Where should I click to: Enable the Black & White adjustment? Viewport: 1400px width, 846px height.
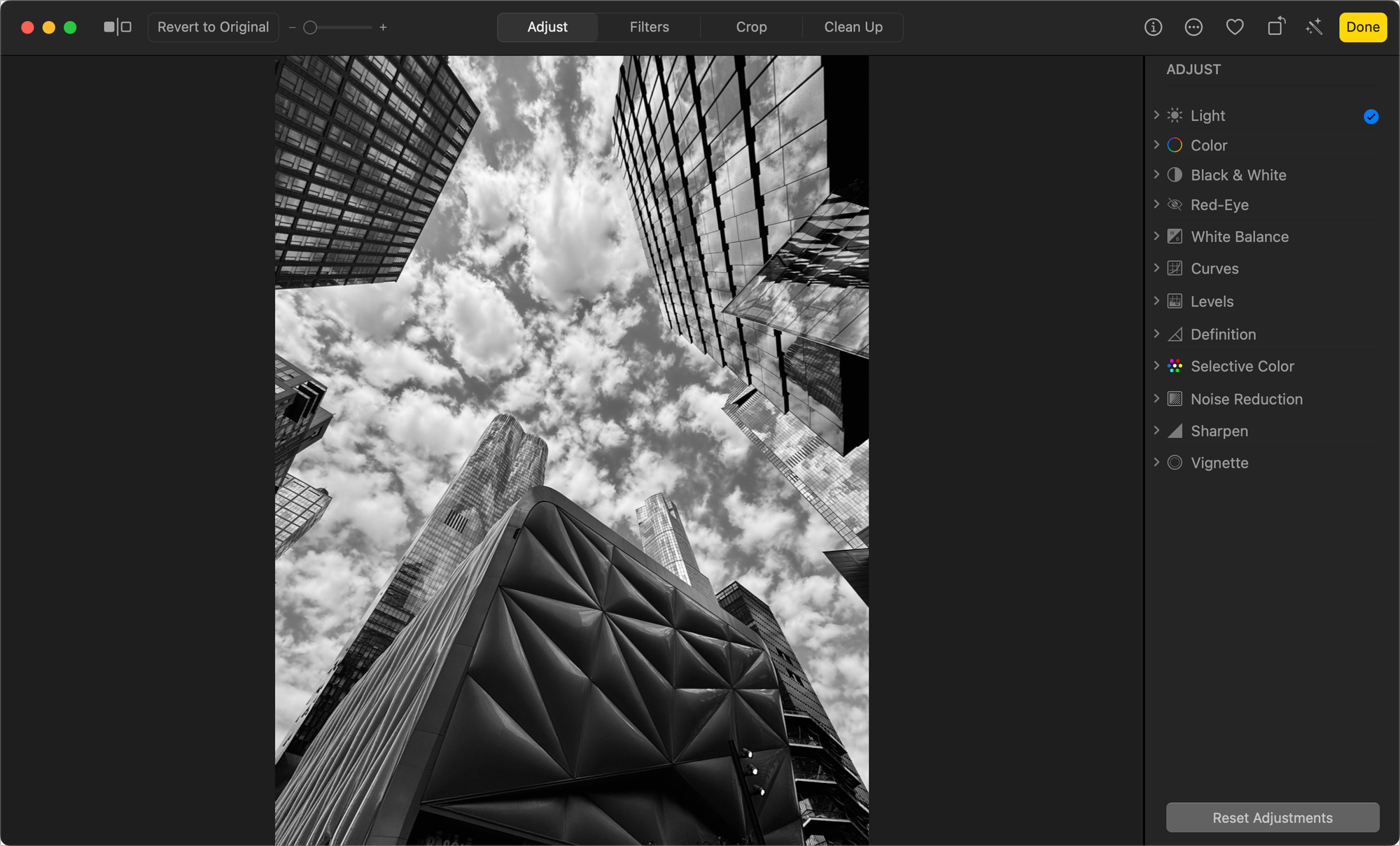click(1175, 175)
